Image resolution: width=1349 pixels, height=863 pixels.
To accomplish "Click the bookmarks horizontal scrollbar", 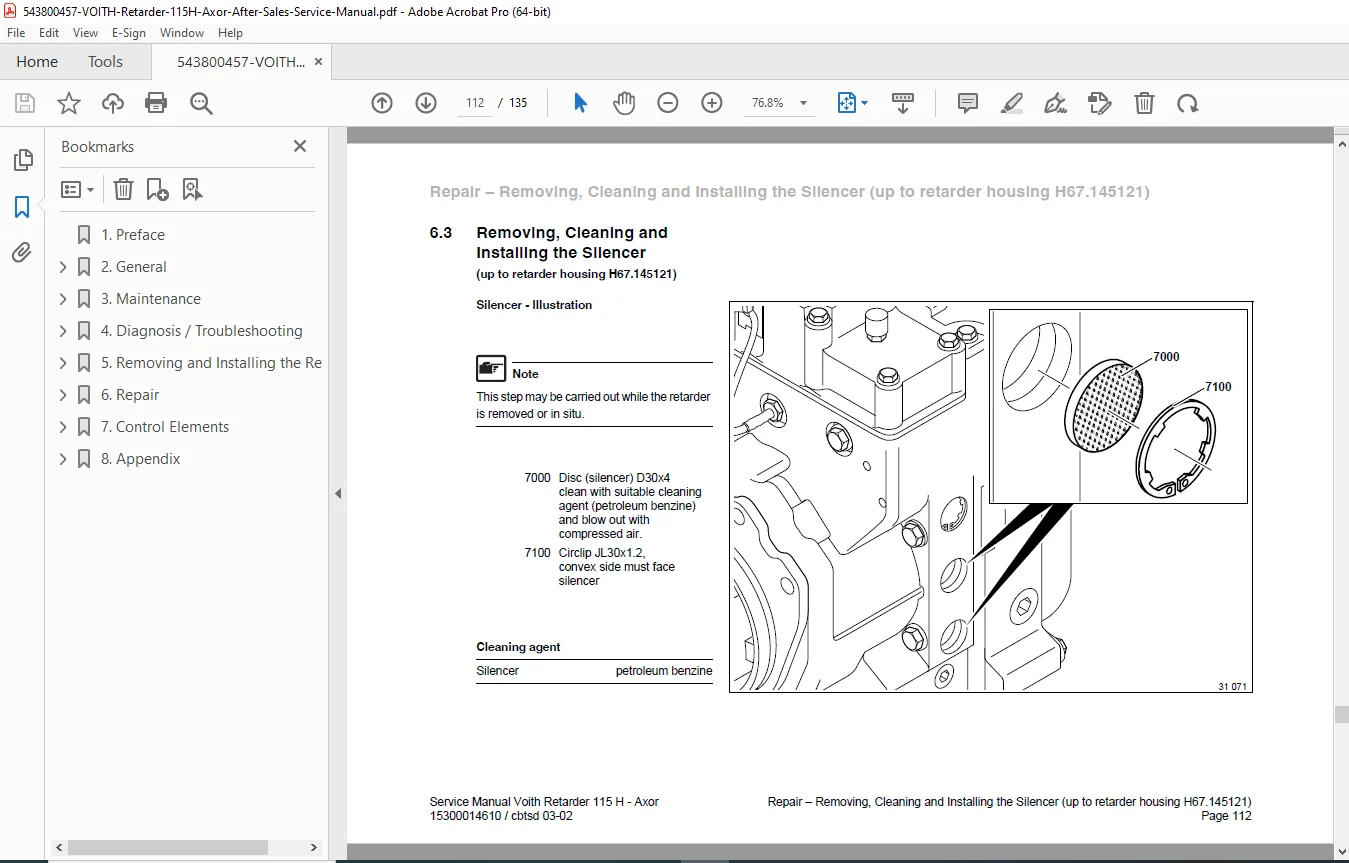I will click(x=170, y=847).
